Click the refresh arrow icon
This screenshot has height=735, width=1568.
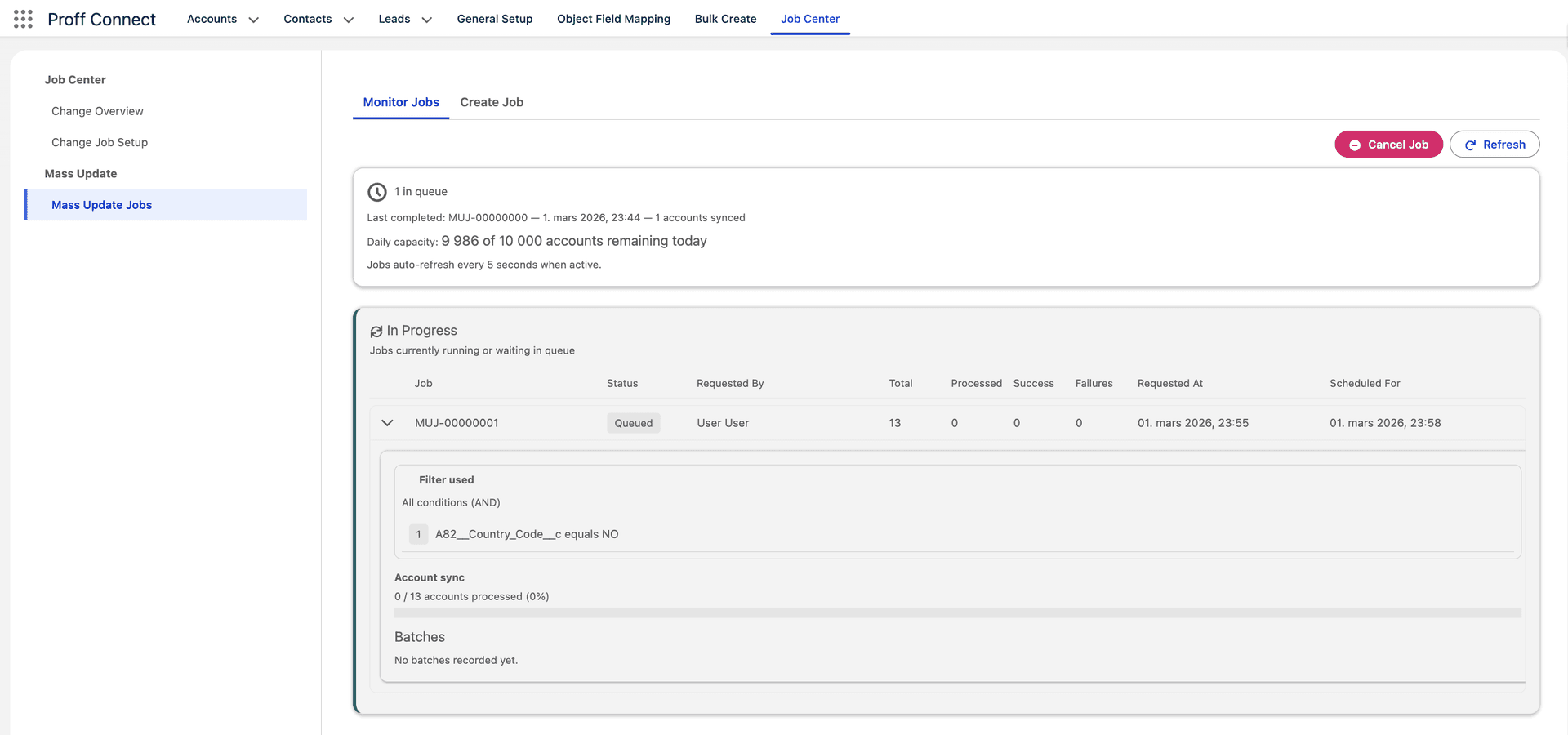click(x=1470, y=144)
